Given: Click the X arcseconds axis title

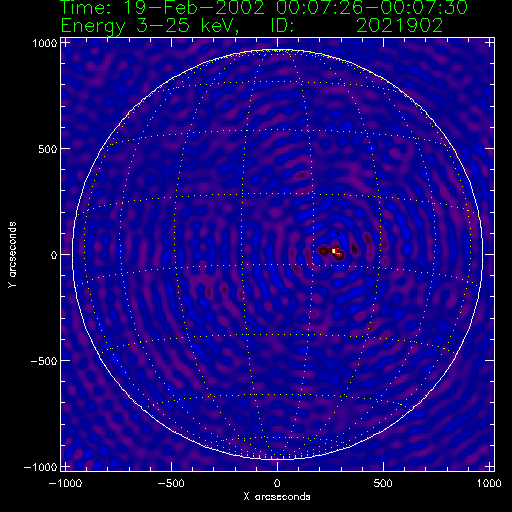Looking at the screenshot, I should (x=277, y=497).
